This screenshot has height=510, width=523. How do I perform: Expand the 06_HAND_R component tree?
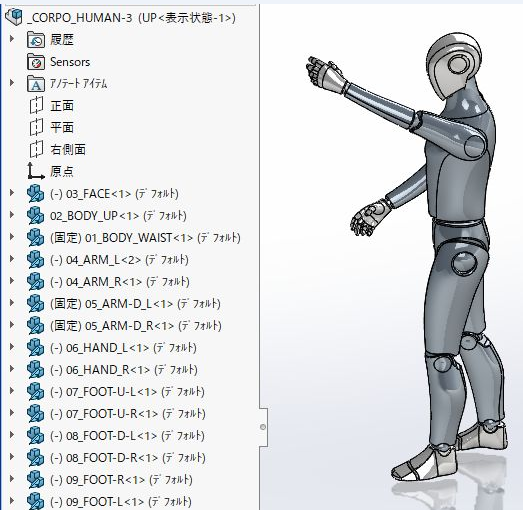coord(12,369)
